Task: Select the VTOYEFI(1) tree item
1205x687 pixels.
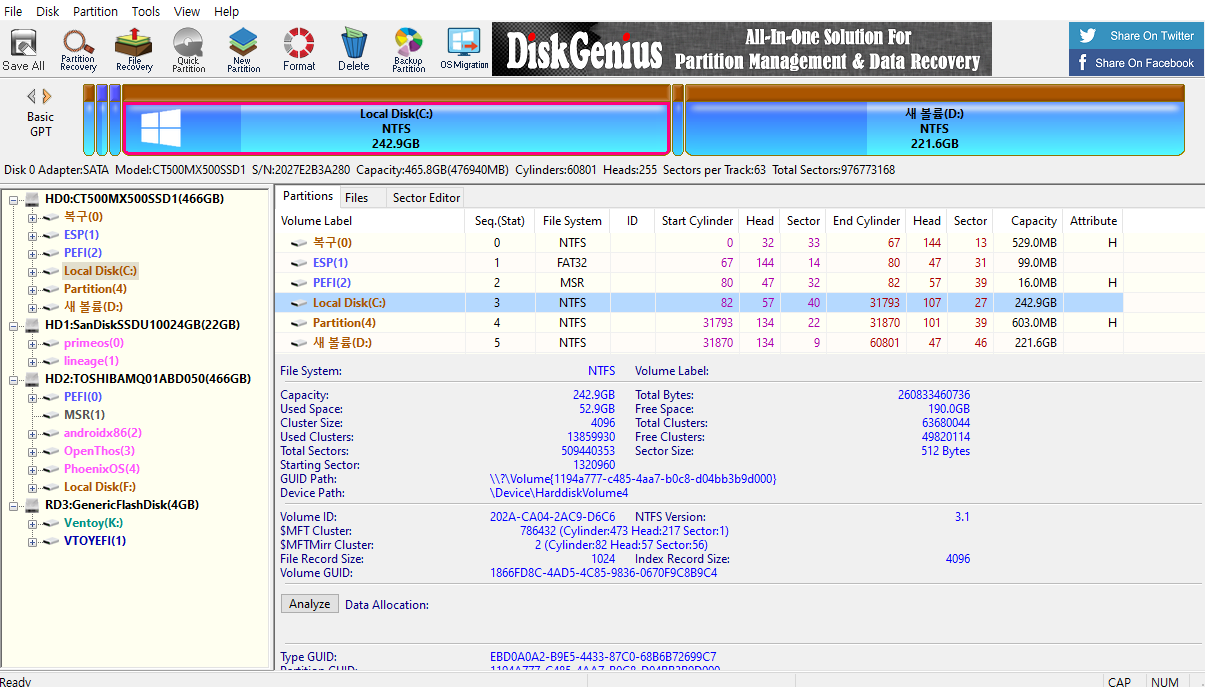Action: click(x=95, y=541)
